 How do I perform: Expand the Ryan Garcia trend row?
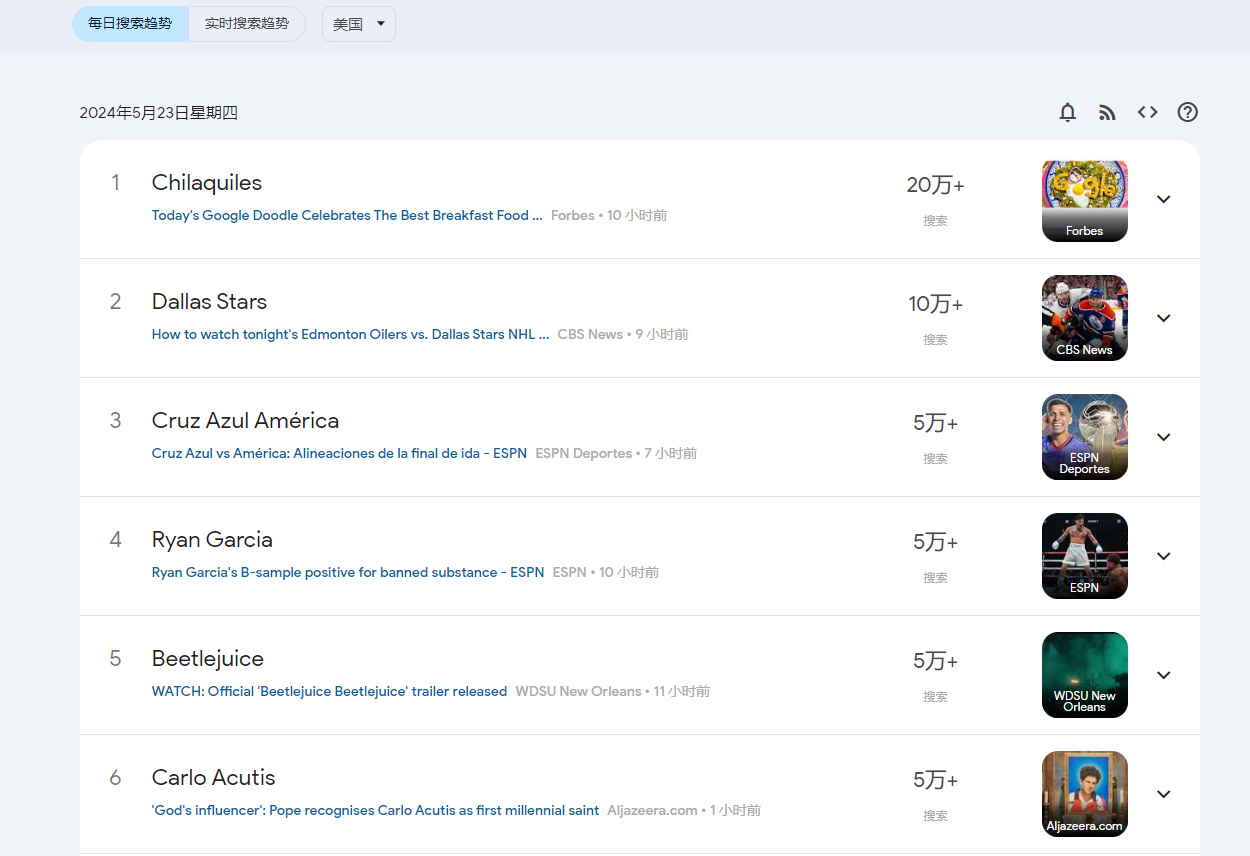point(1163,556)
